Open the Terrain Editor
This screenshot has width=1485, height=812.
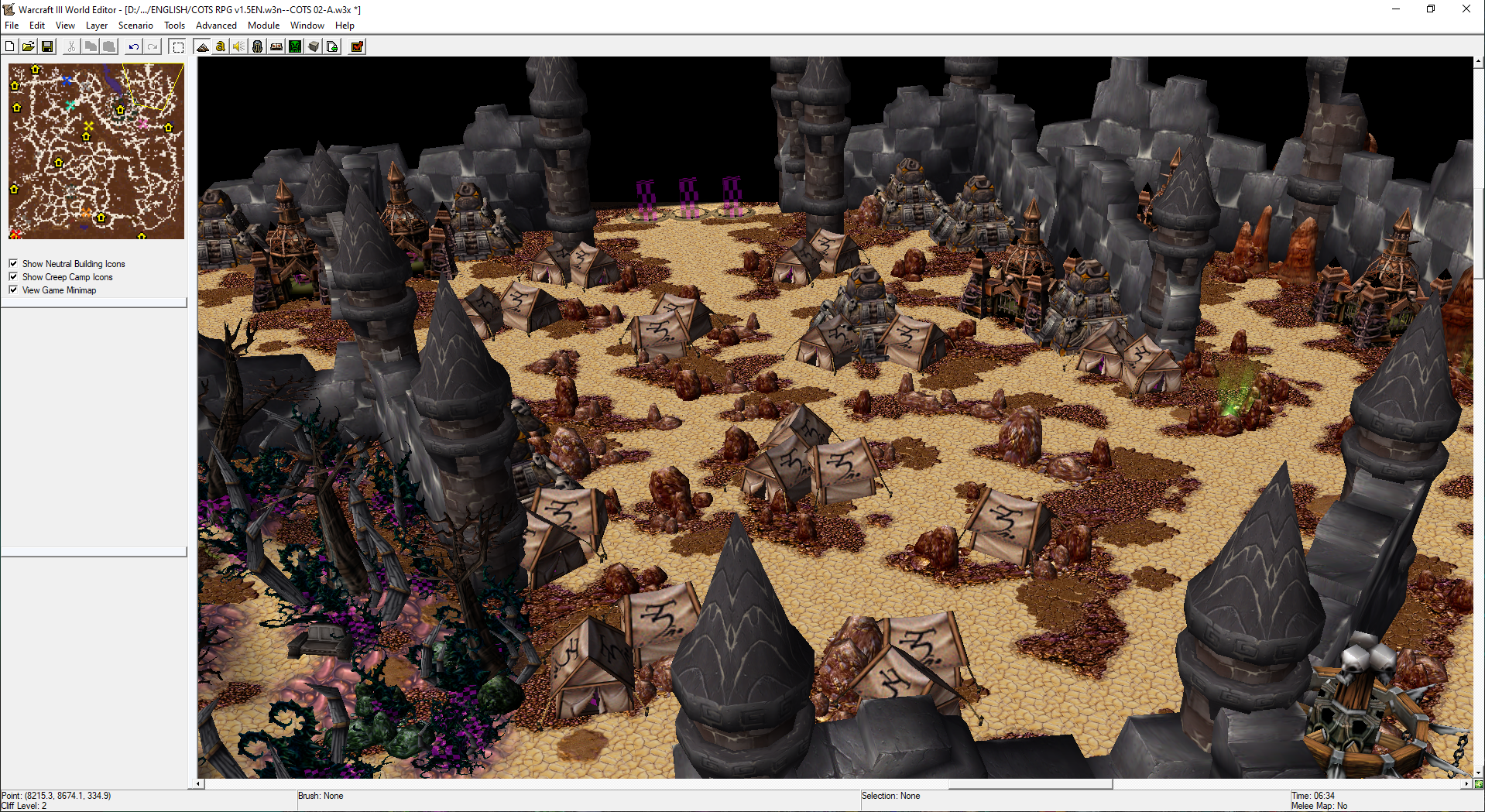tap(202, 46)
